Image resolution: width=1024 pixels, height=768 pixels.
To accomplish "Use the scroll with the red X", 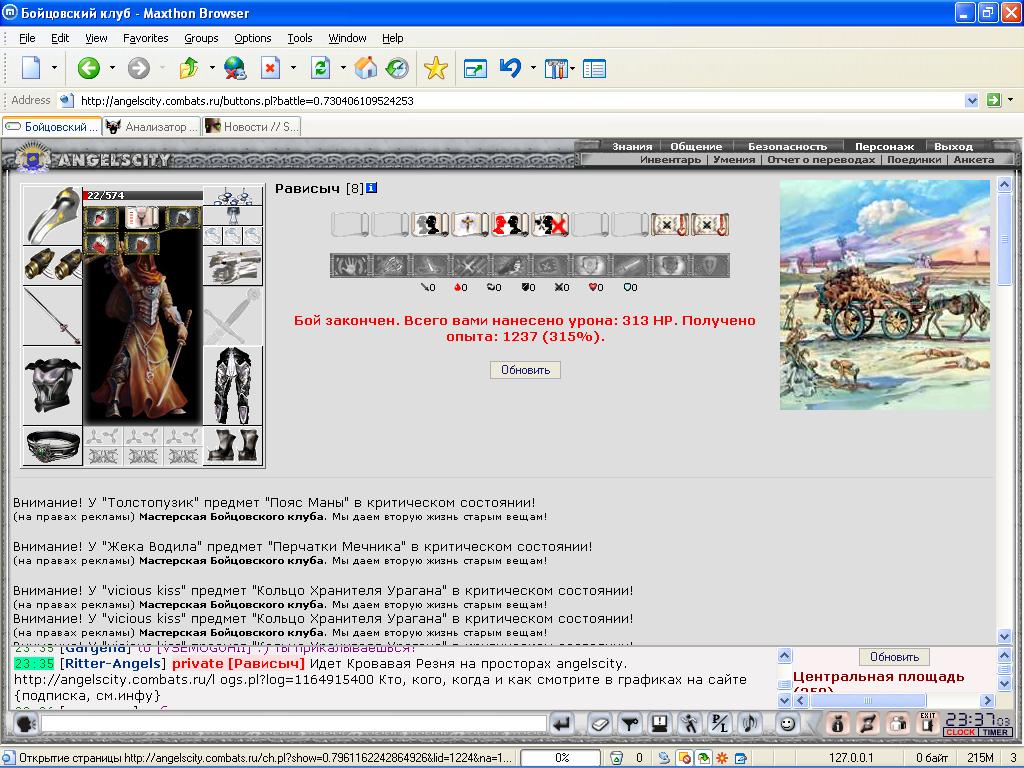I will [550, 225].
